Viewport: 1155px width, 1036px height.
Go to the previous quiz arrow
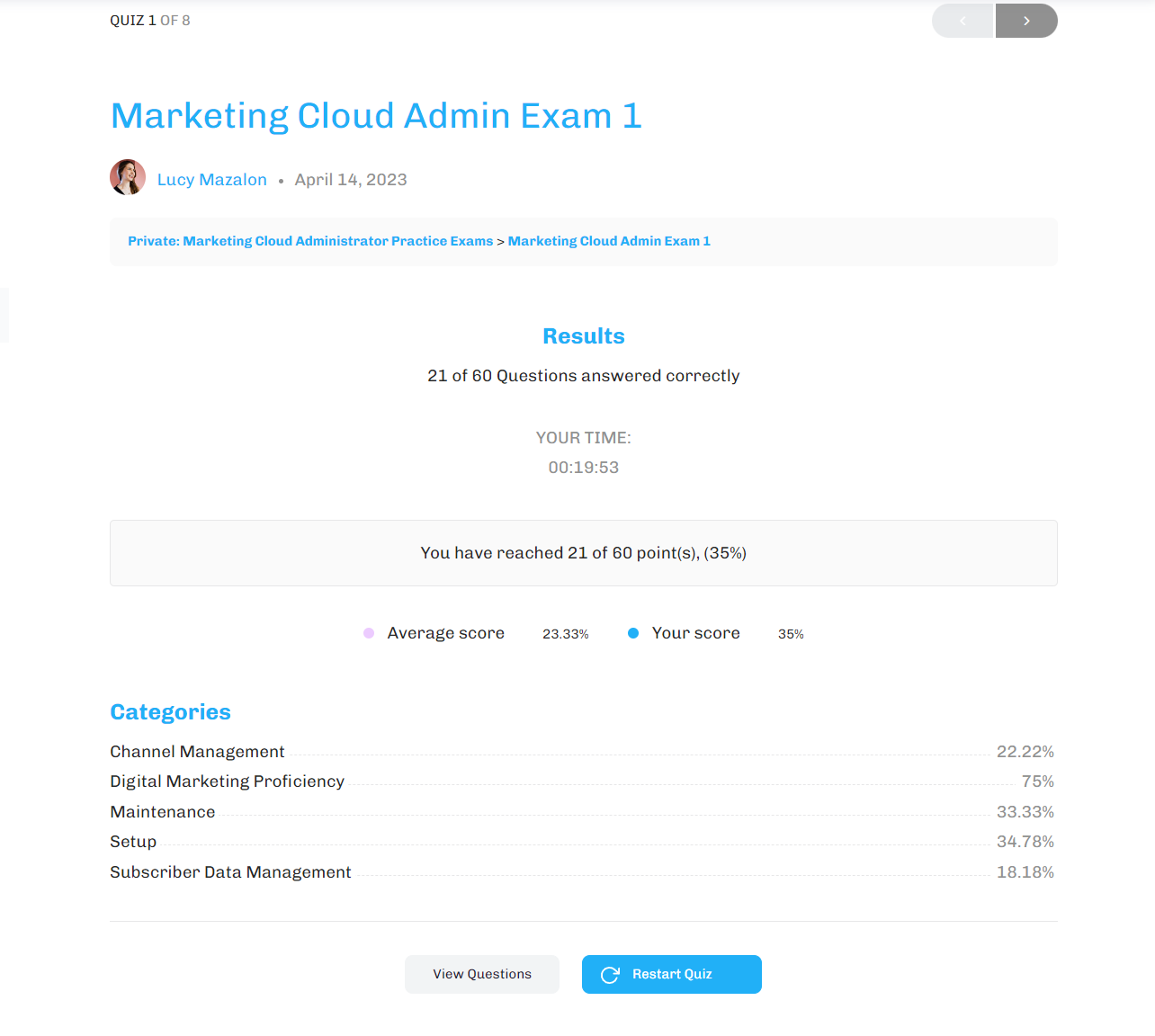point(962,21)
